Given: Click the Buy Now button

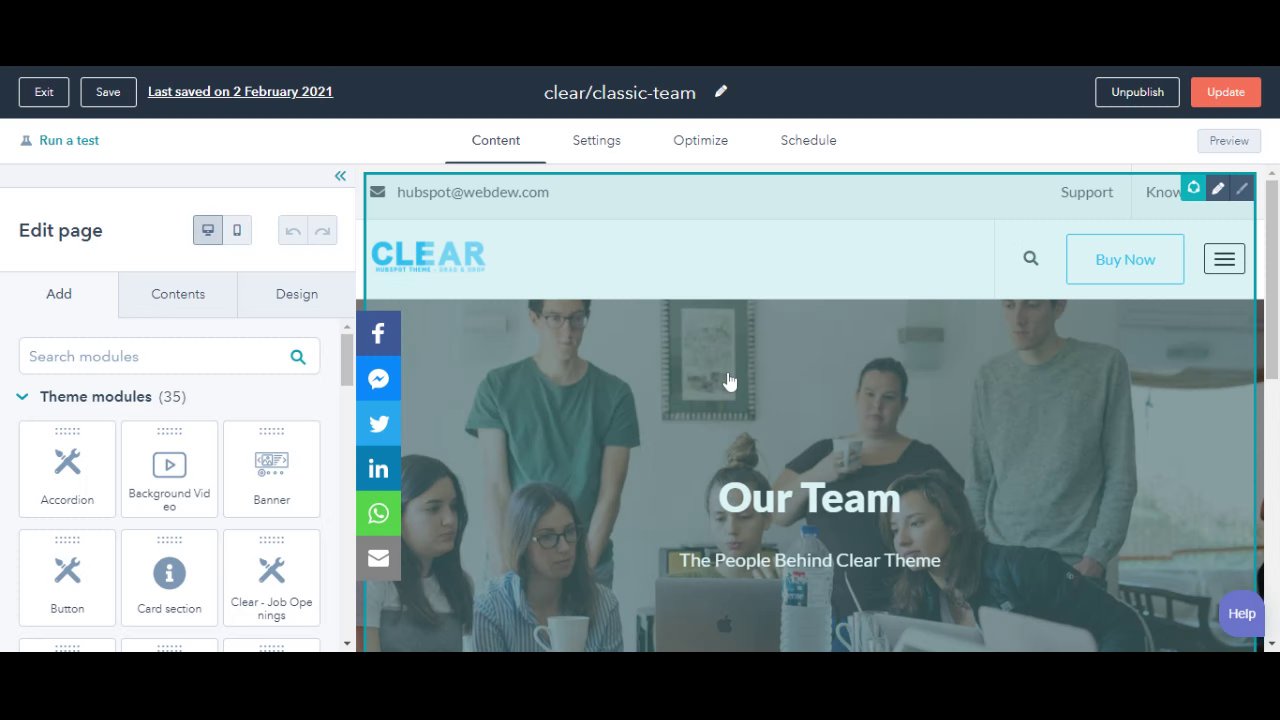Looking at the screenshot, I should (x=1125, y=259).
